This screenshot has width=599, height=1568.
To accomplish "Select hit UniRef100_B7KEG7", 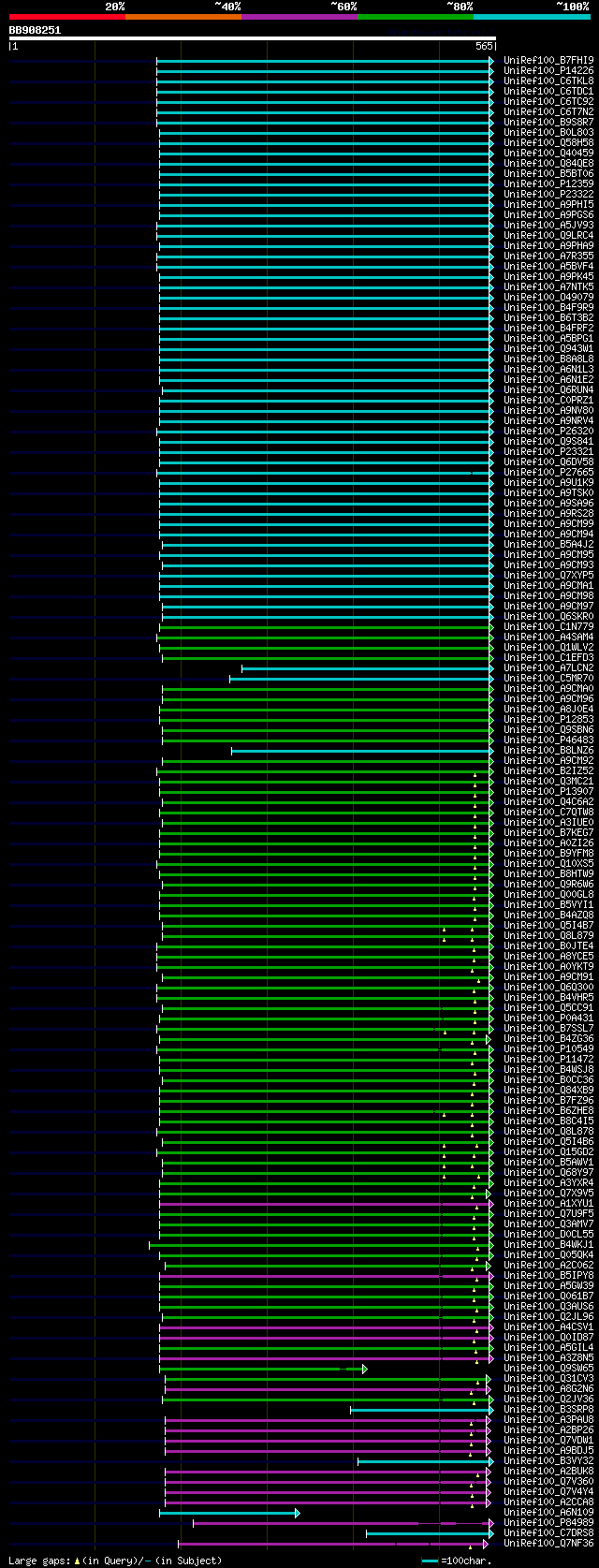I will (x=548, y=832).
